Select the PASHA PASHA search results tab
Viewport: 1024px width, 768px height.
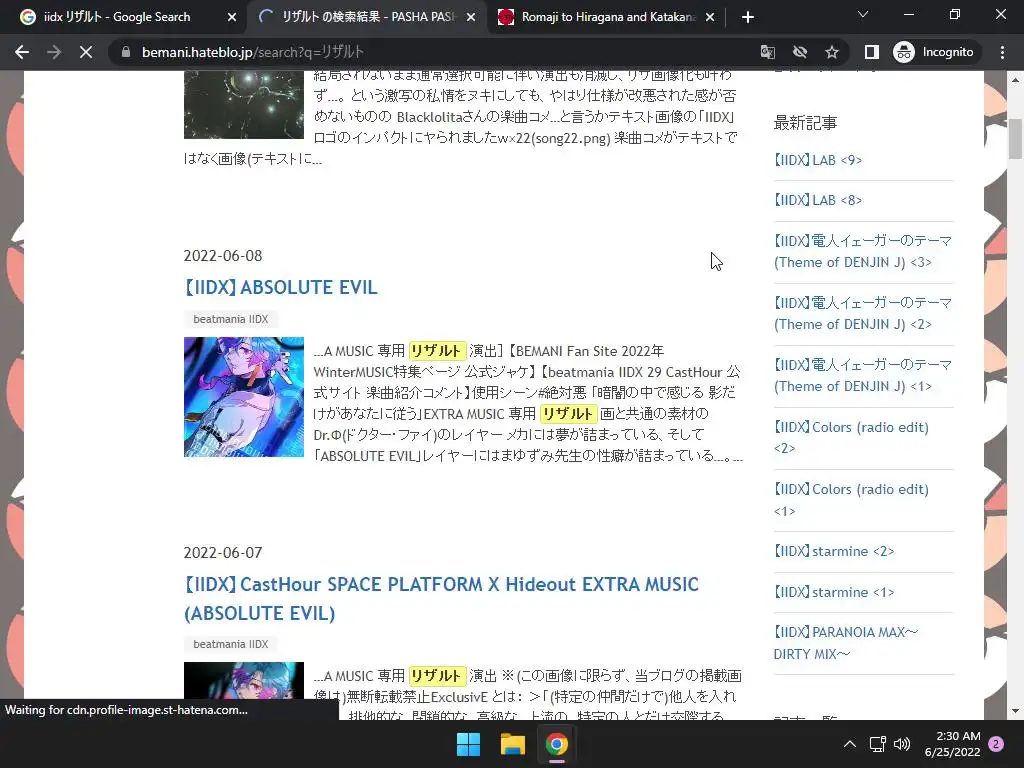tap(368, 17)
